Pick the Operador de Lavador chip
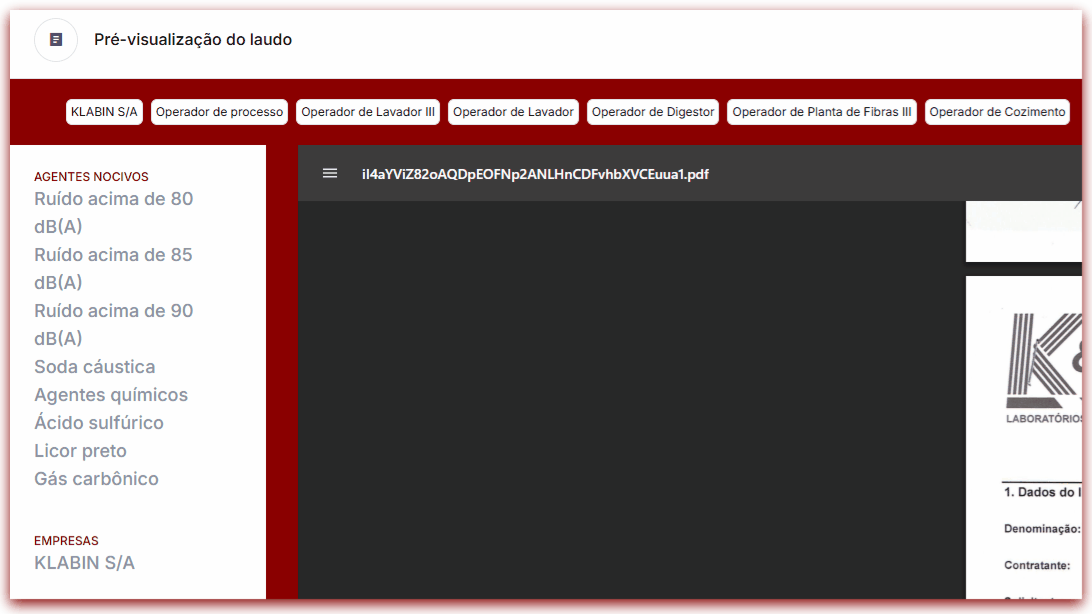 pyautogui.click(x=513, y=112)
